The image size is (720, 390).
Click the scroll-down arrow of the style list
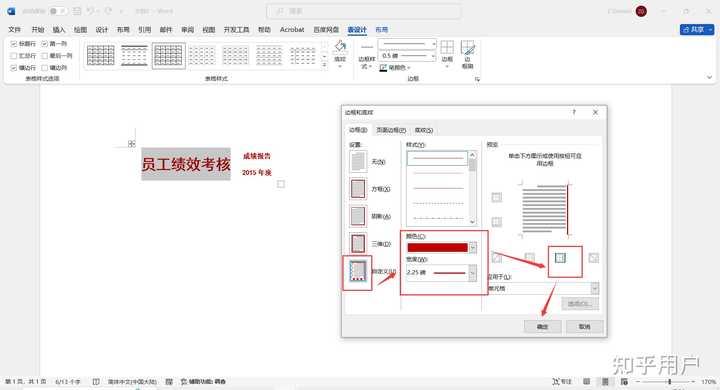(x=472, y=221)
